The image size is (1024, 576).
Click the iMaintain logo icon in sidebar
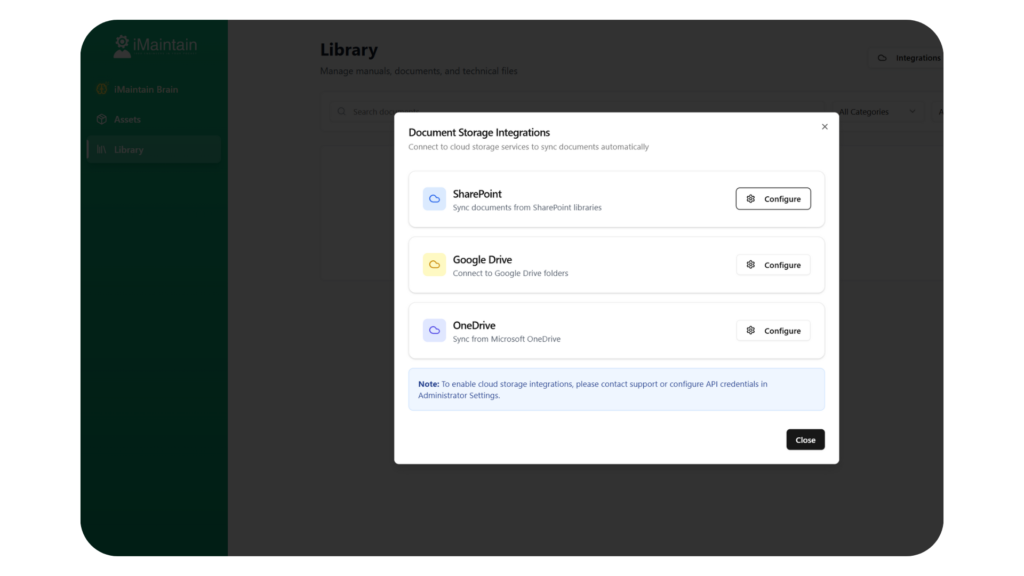tap(122, 46)
